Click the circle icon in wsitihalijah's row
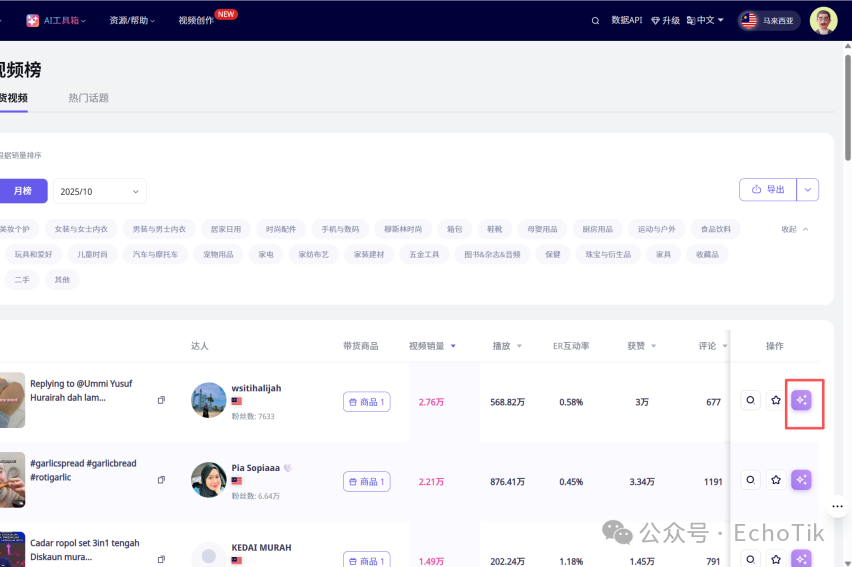 [750, 400]
